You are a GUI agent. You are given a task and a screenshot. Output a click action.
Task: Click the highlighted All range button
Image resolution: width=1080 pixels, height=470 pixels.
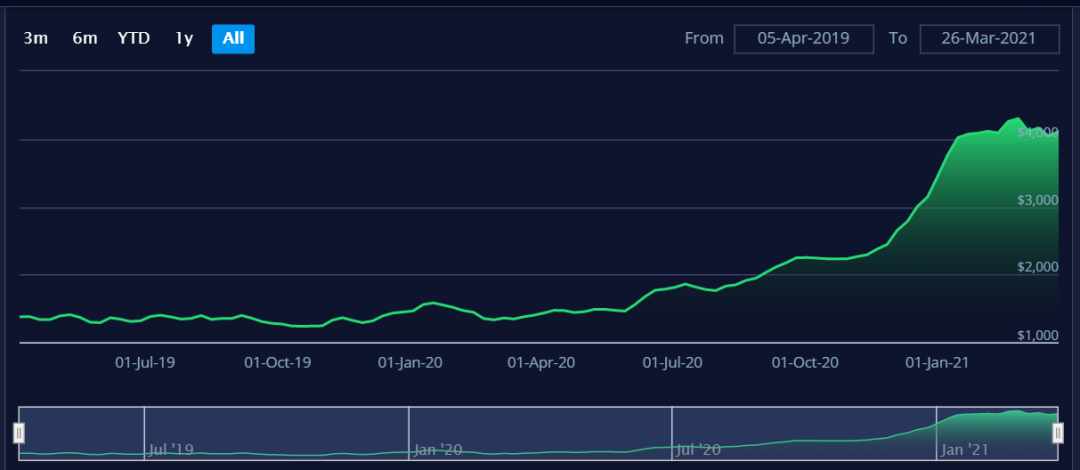[x=233, y=39]
